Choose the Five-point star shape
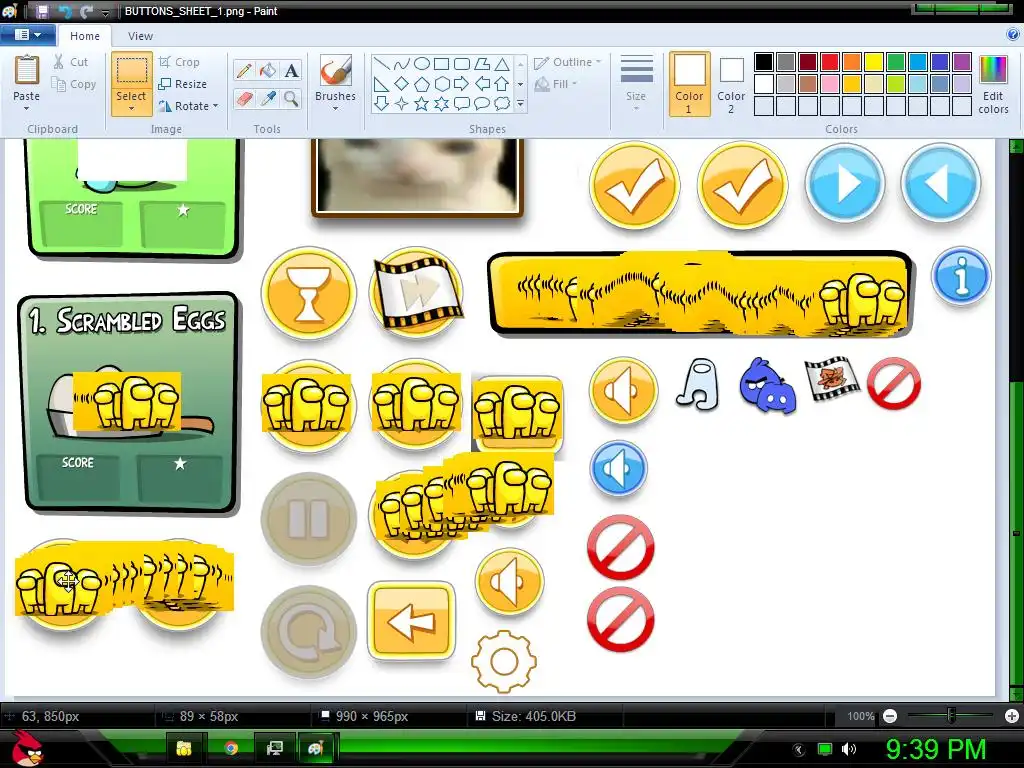This screenshot has height=768, width=1024. [x=422, y=103]
